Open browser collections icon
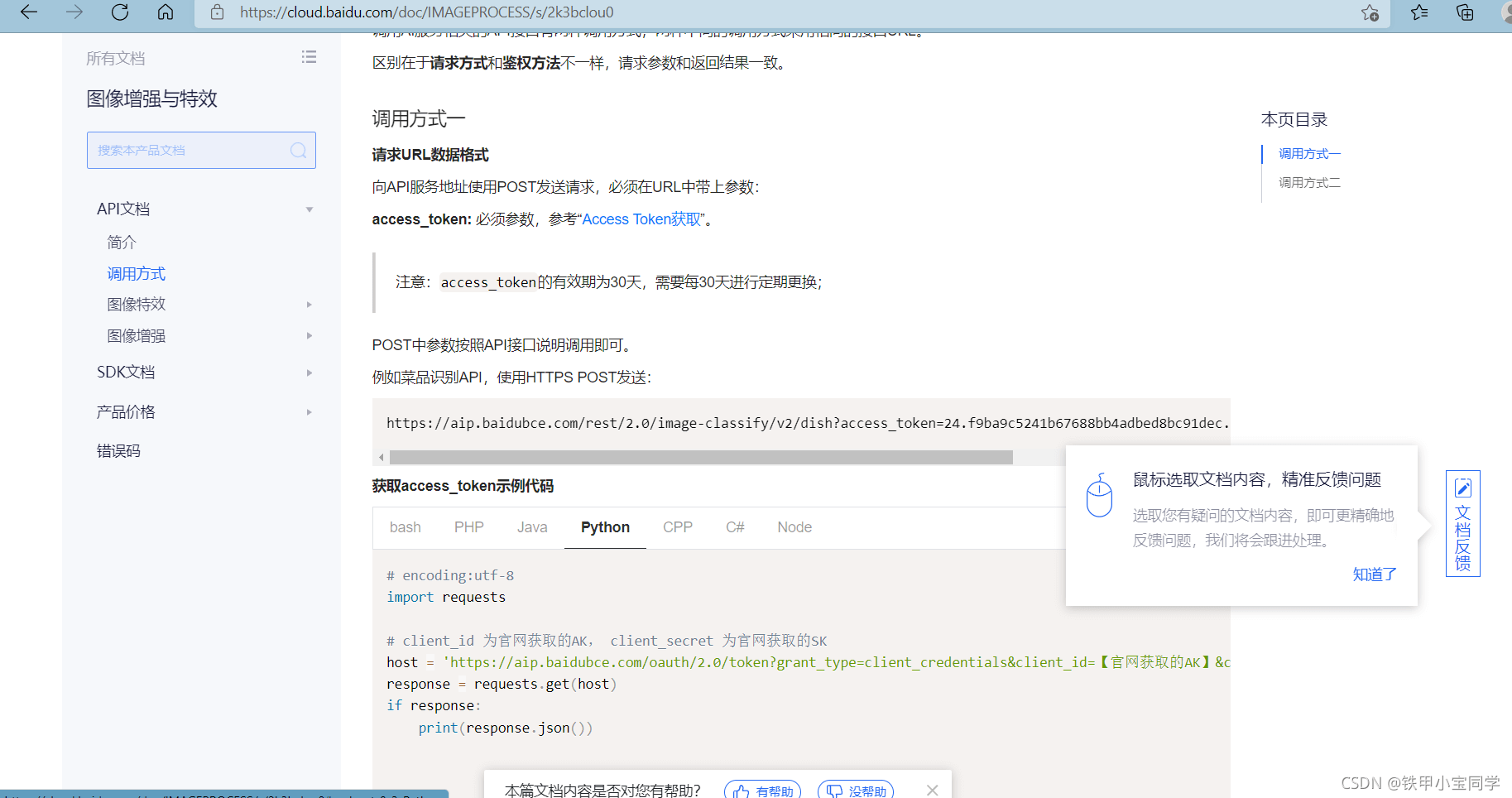Image resolution: width=1512 pixels, height=798 pixels. [x=1465, y=12]
